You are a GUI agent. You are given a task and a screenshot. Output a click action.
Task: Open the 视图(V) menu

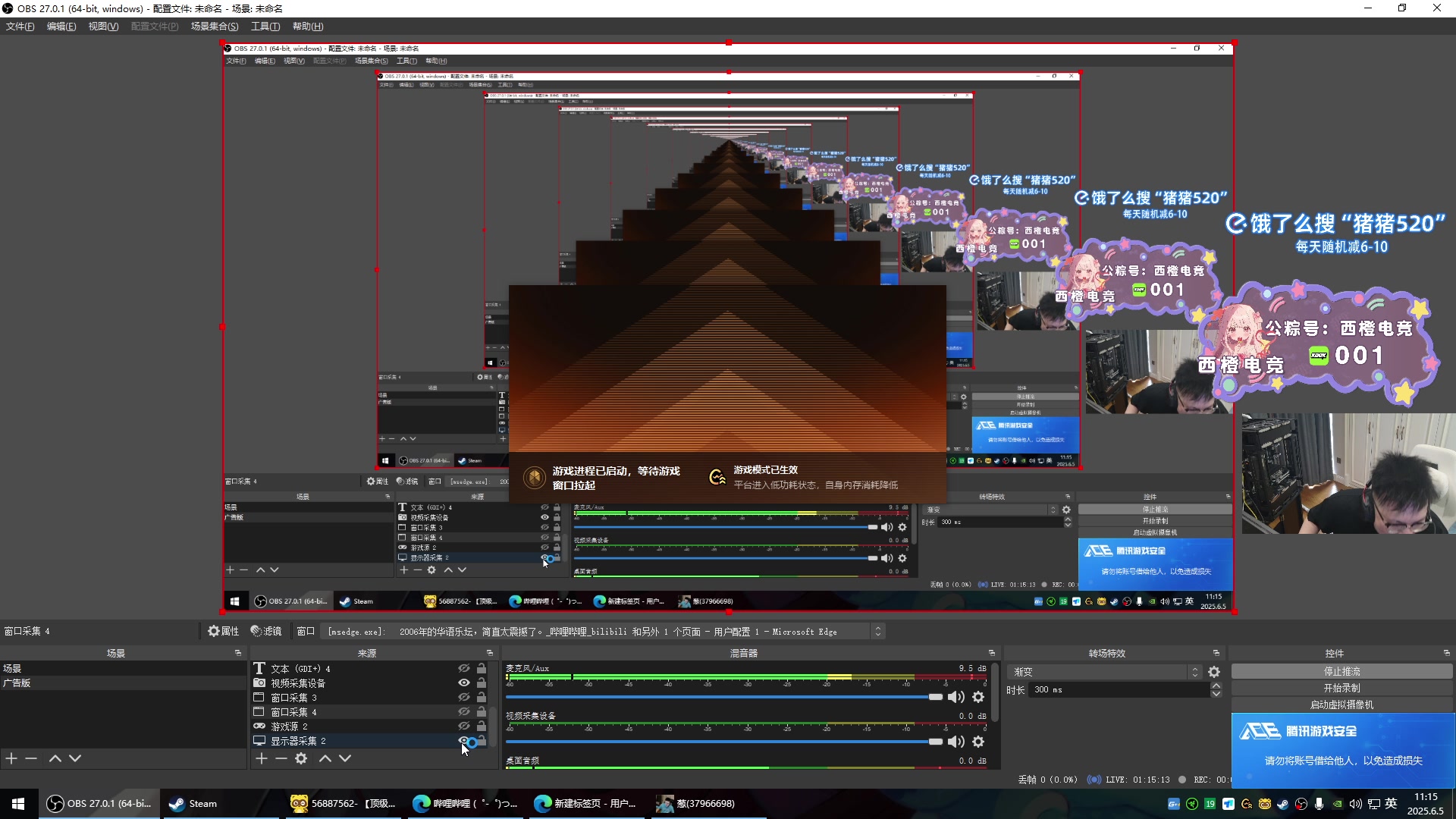pos(103,27)
